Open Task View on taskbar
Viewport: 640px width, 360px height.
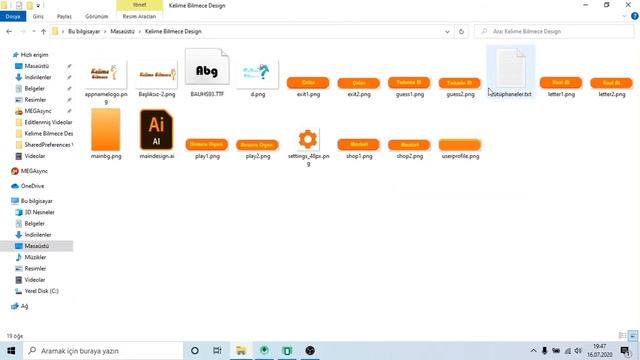click(x=217, y=351)
